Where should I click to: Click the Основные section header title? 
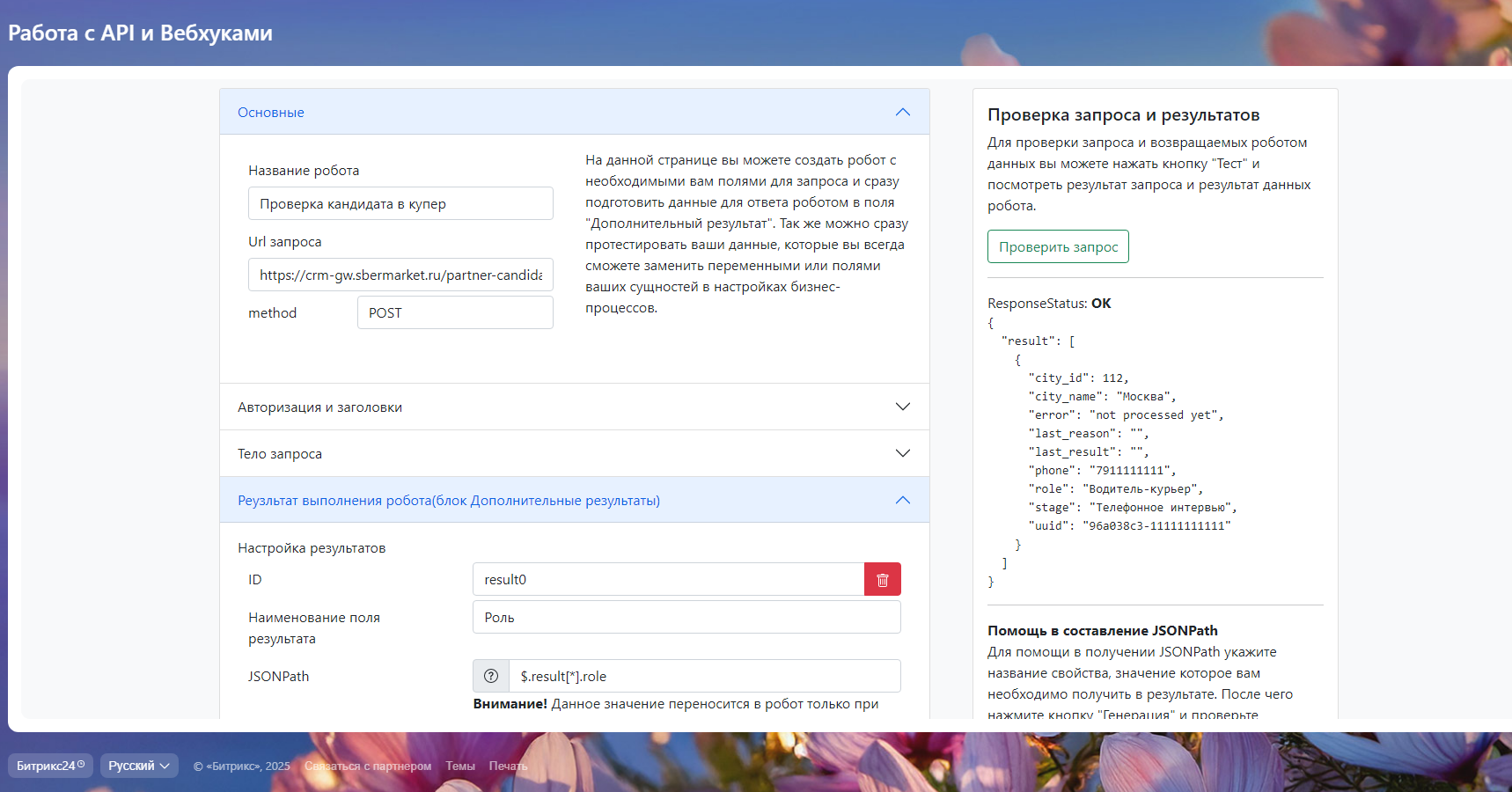coord(271,113)
